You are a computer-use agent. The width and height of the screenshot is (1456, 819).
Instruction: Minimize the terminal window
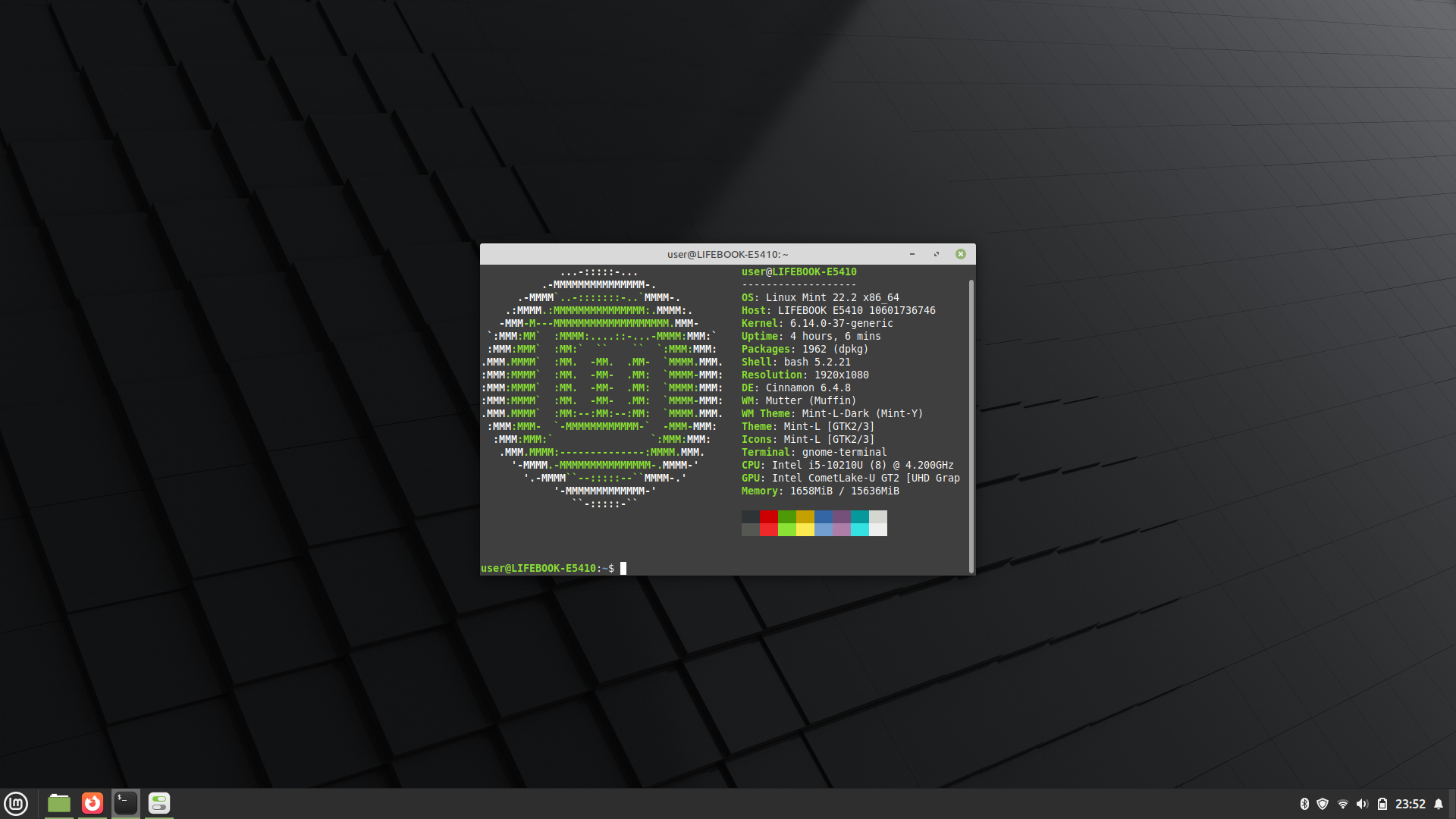coord(912,254)
